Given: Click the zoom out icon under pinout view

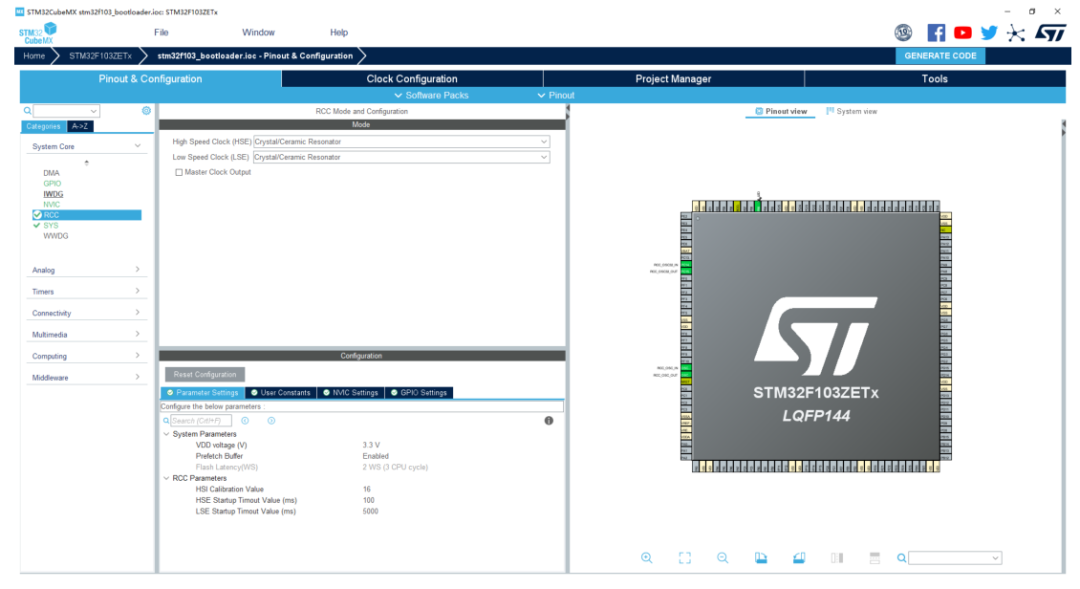Looking at the screenshot, I should [x=723, y=558].
